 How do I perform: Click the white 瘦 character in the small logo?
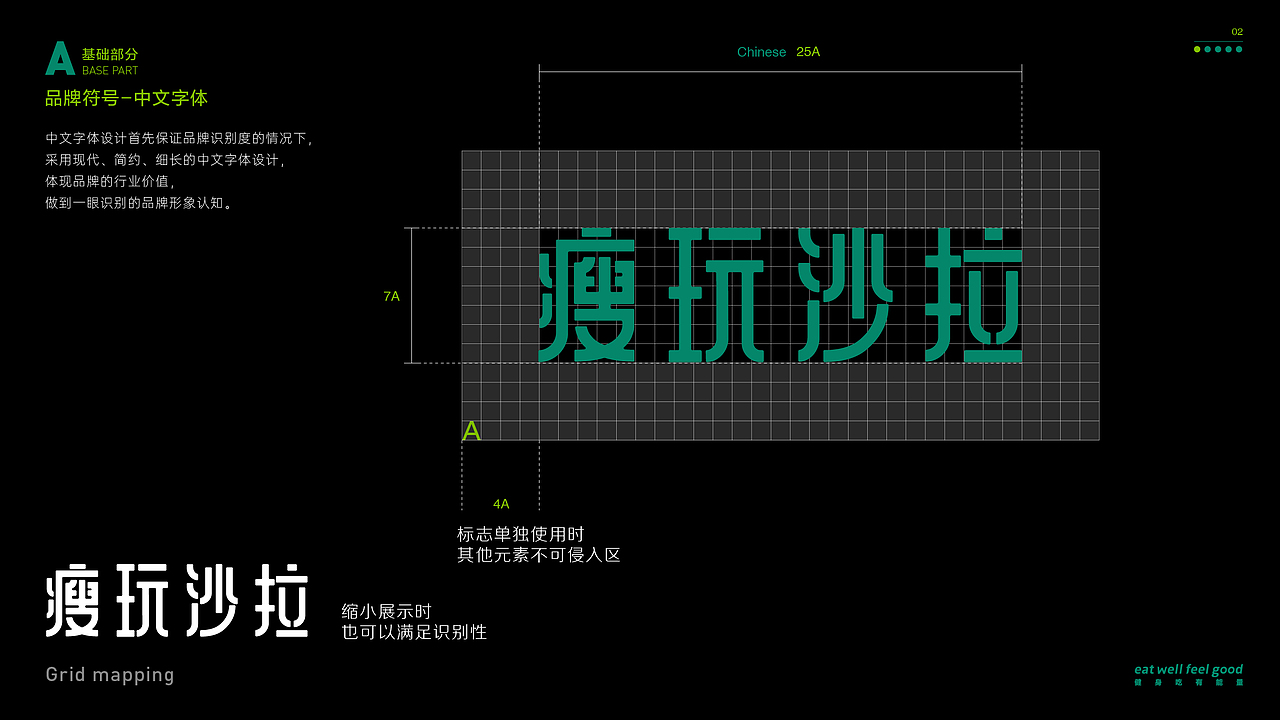pyautogui.click(x=75, y=600)
